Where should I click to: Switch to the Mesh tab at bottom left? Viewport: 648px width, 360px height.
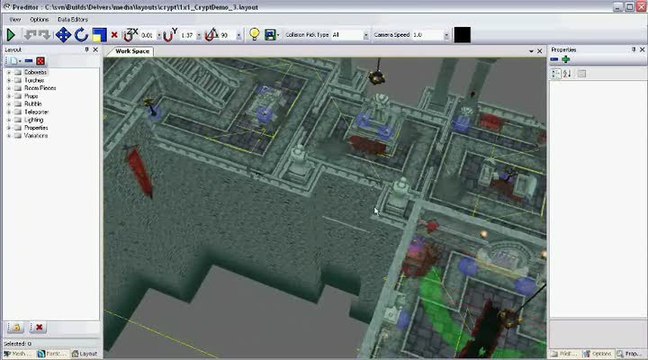point(18,354)
